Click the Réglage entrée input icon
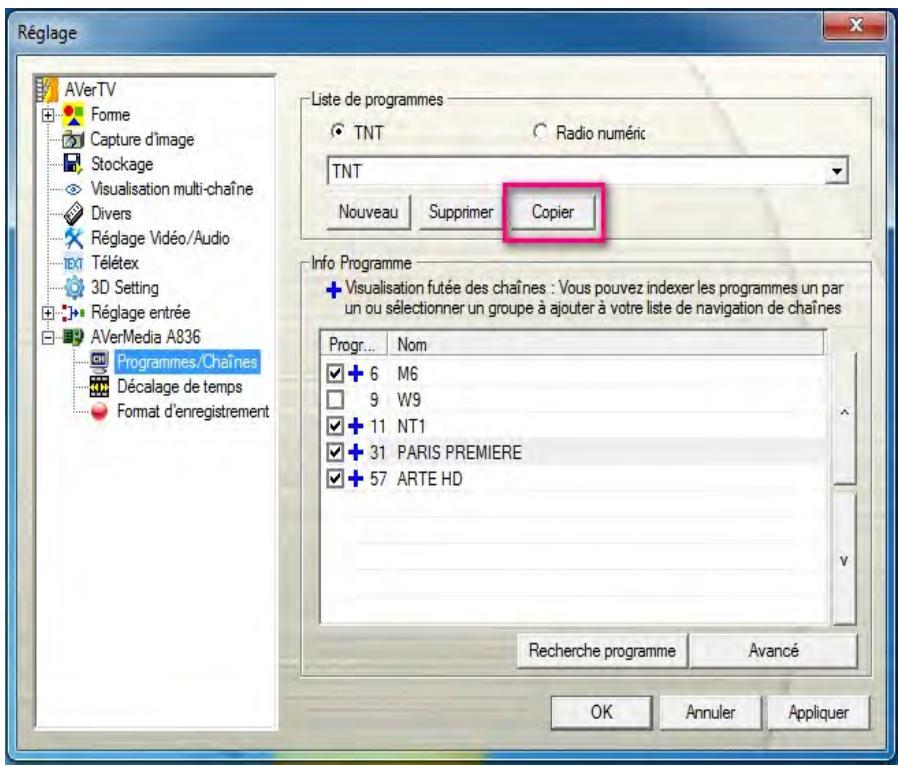 pos(73,313)
